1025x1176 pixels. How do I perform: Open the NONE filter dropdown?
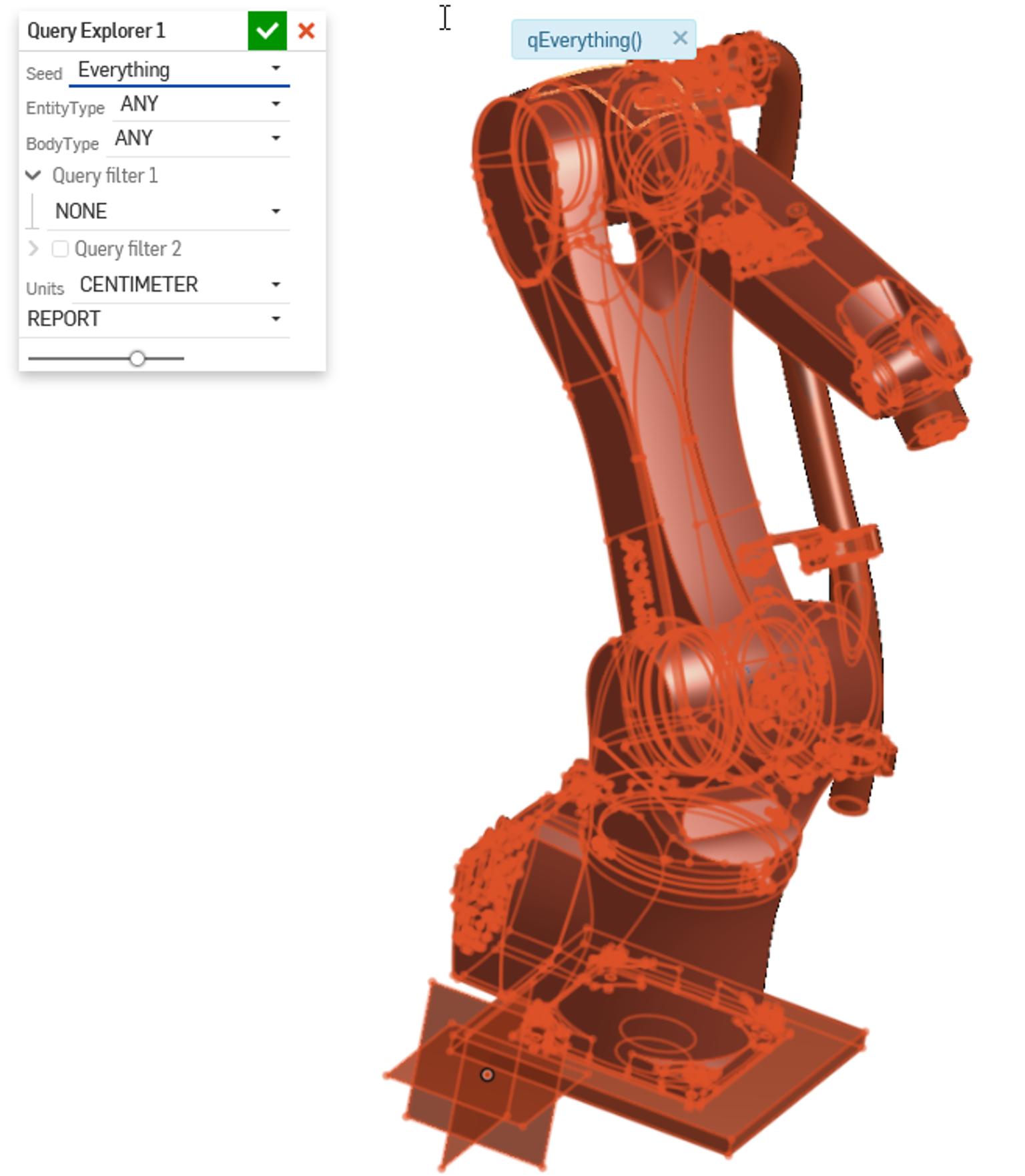(167, 212)
